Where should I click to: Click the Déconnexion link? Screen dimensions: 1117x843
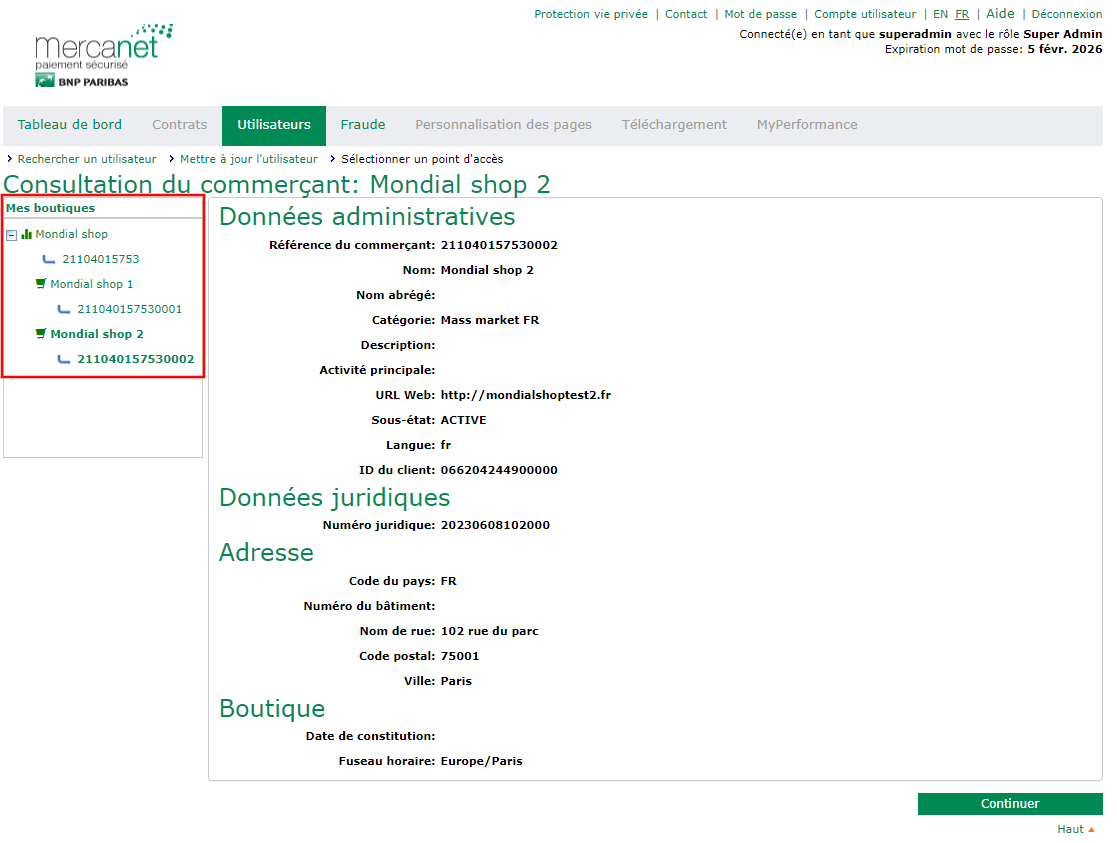pos(1066,14)
